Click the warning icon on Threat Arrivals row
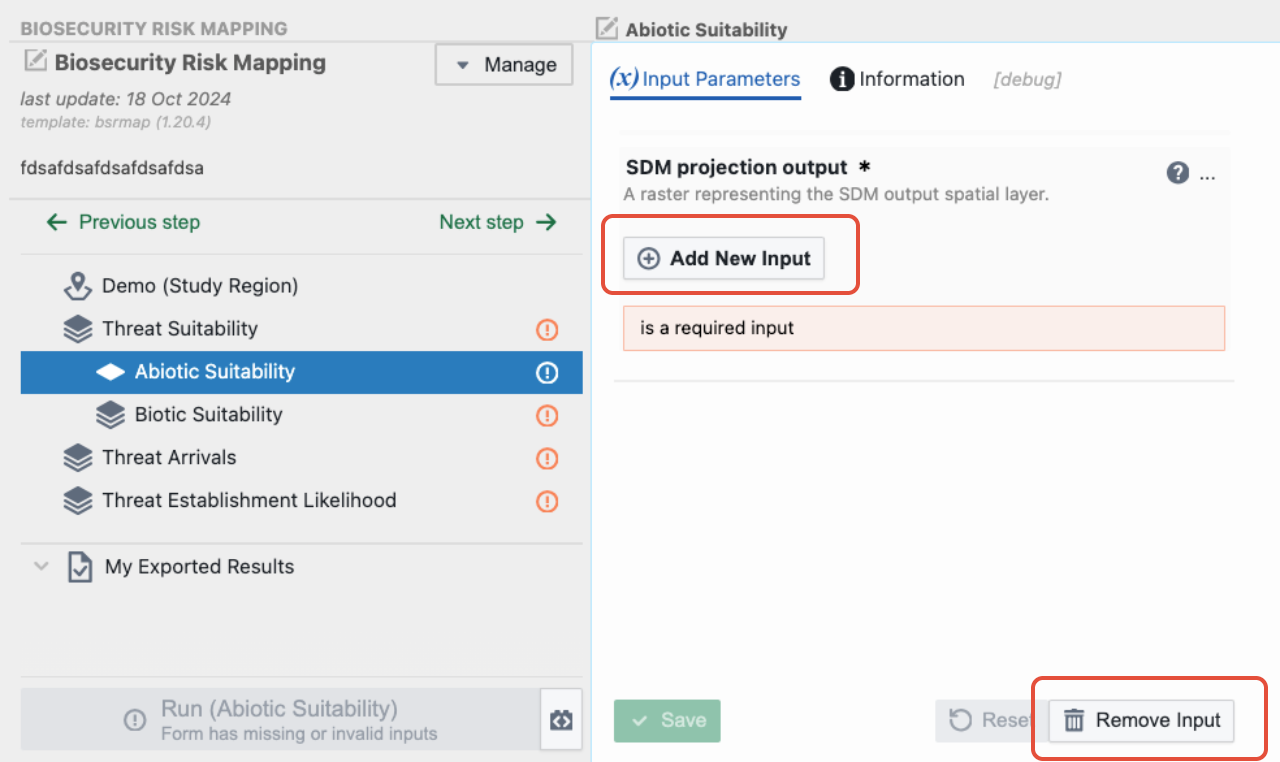This screenshot has width=1280, height=762. 547,459
